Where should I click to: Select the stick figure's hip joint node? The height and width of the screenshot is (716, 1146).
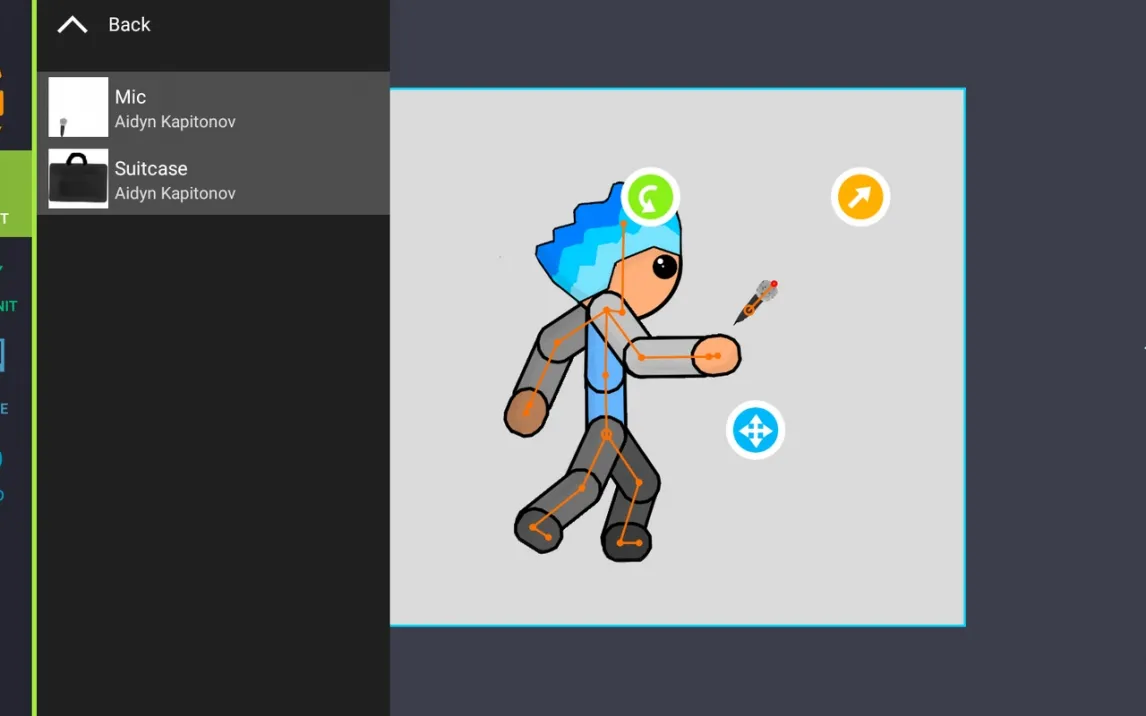(606, 434)
